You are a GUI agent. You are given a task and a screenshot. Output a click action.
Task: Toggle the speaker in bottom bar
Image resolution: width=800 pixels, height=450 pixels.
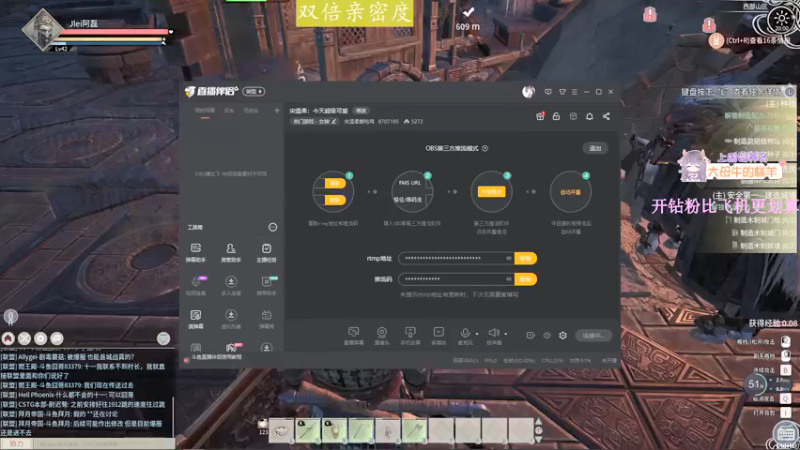[493, 336]
